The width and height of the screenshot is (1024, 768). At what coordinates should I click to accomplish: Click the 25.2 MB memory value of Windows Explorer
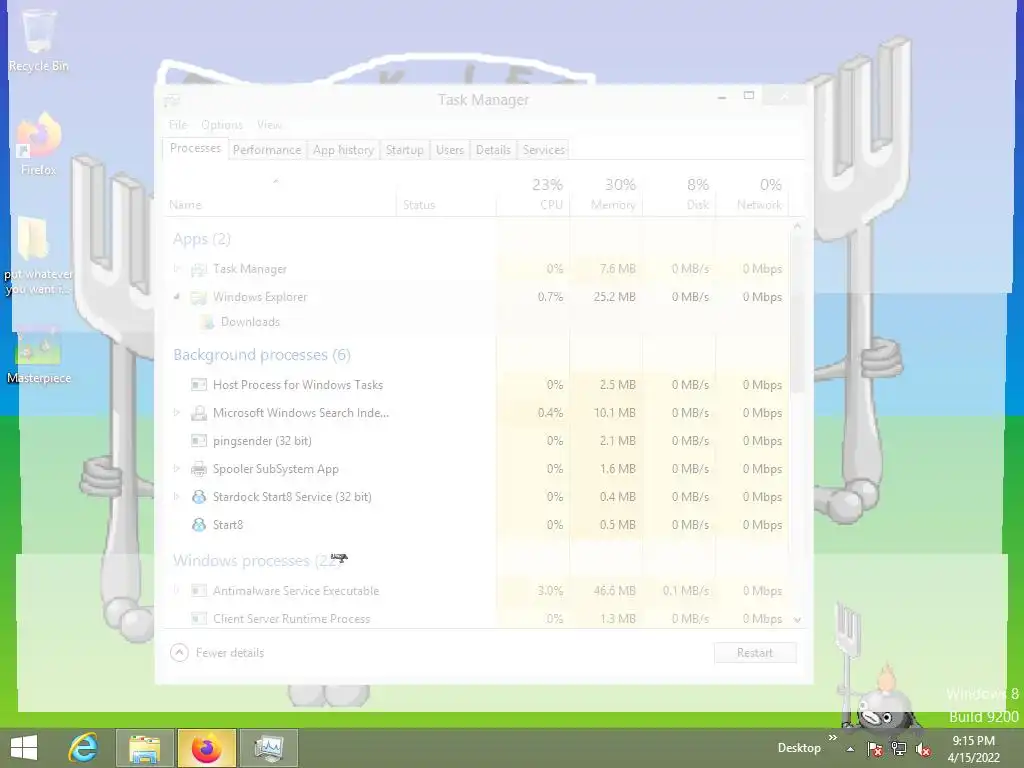pyautogui.click(x=615, y=297)
